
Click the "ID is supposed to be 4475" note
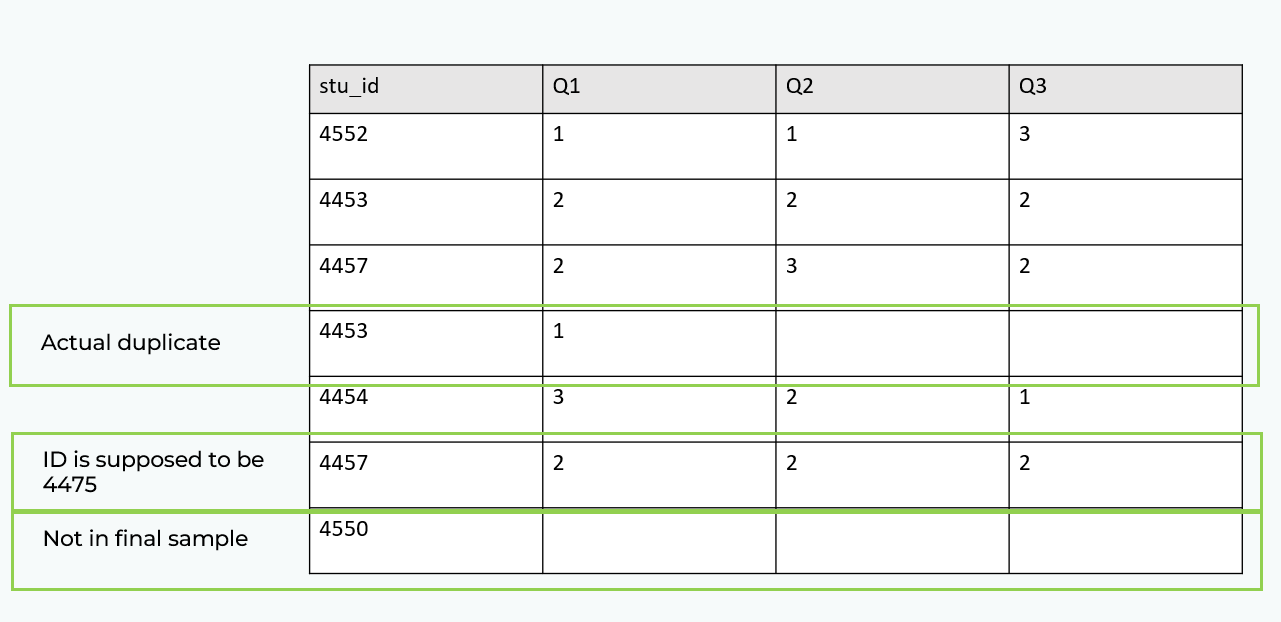pyautogui.click(x=153, y=471)
